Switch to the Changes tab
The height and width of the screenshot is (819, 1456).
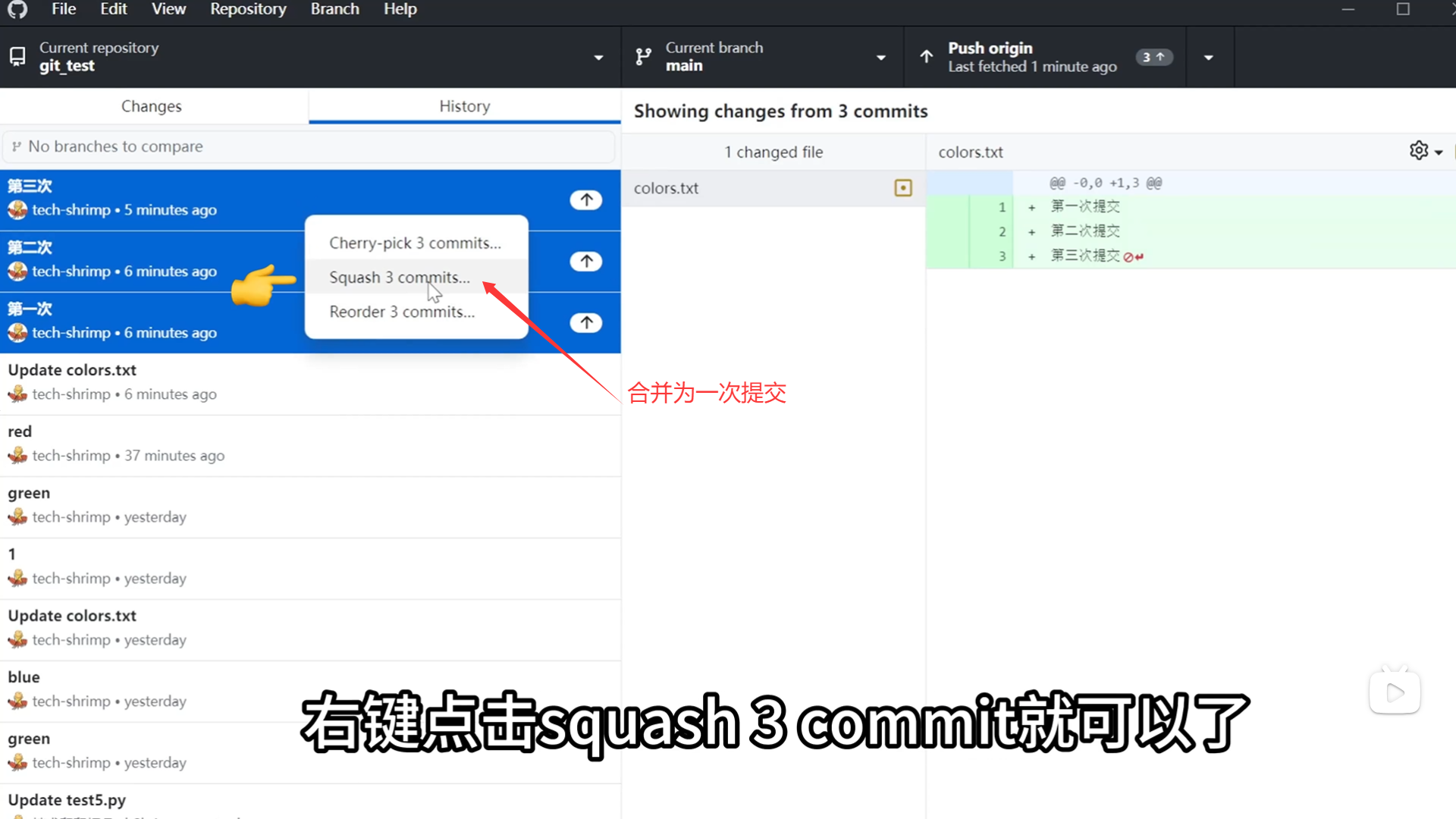point(152,106)
